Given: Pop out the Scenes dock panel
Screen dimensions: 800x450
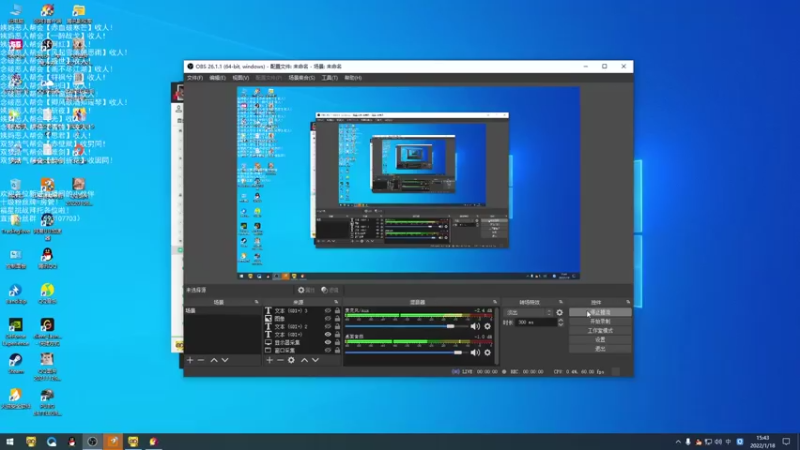Looking at the screenshot, I should tap(257, 302).
